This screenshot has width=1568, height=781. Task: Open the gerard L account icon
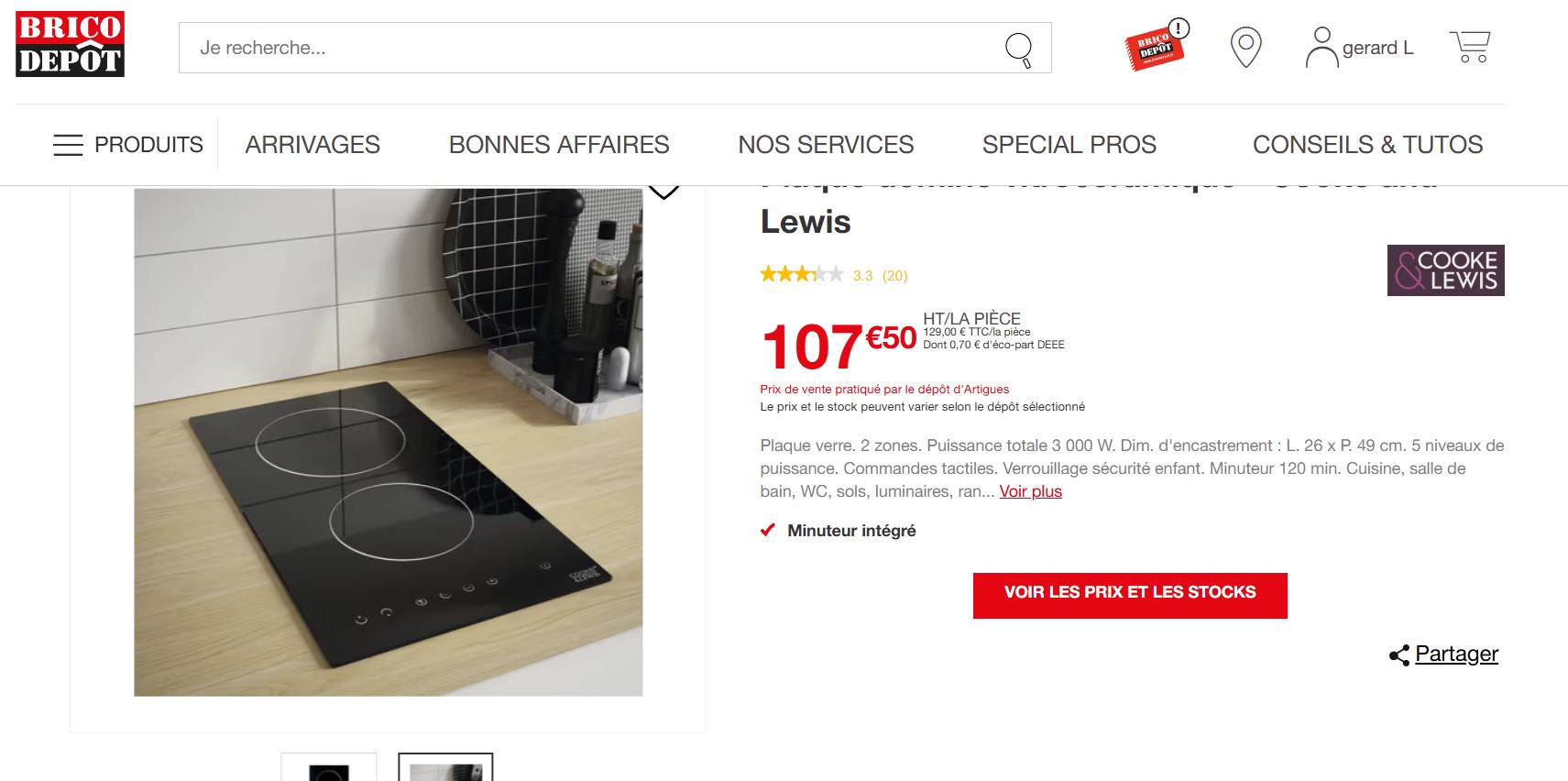(1321, 48)
